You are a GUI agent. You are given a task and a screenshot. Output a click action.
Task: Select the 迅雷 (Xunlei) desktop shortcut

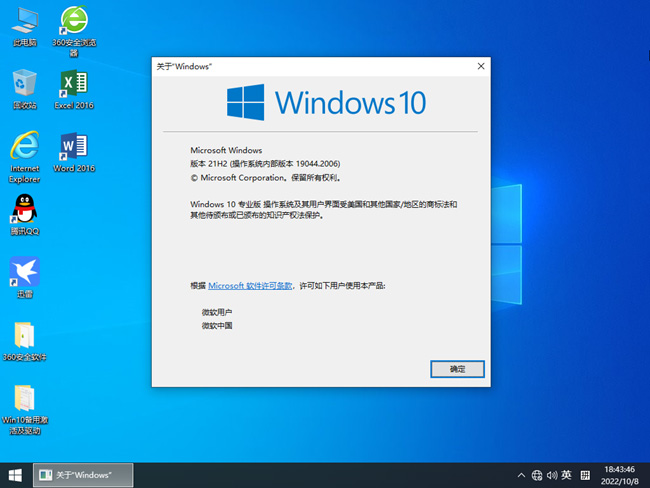point(24,278)
